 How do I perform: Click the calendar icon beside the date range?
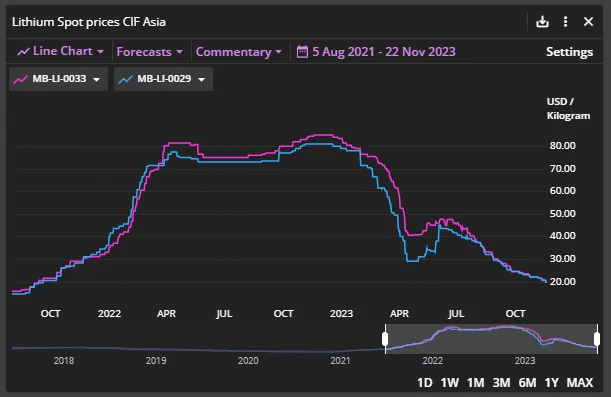[302, 51]
